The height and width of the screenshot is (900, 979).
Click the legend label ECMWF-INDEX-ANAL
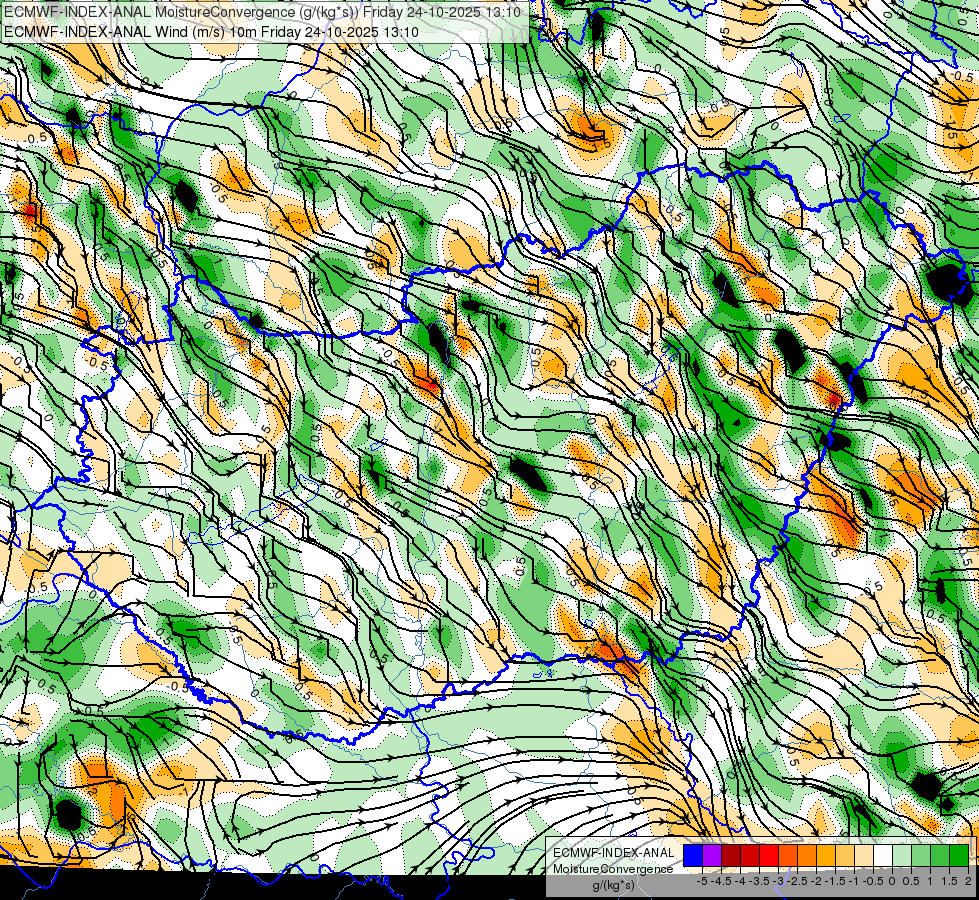point(613,853)
